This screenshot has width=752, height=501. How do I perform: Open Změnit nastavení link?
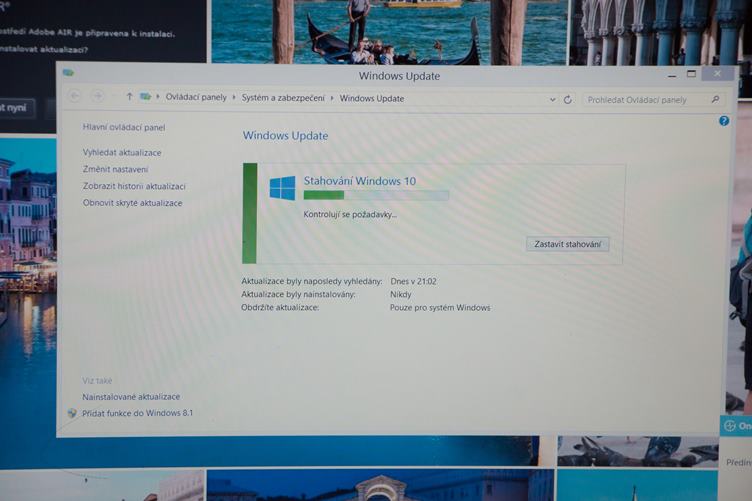(x=115, y=169)
